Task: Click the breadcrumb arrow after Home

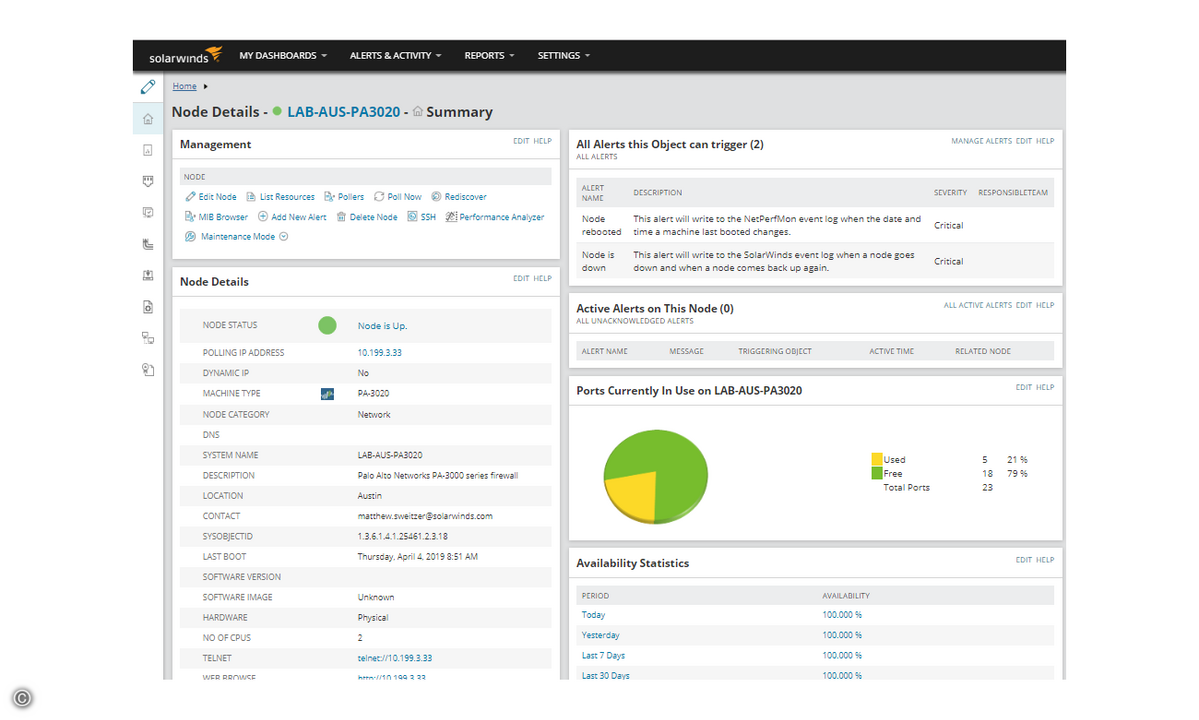Action: [205, 87]
